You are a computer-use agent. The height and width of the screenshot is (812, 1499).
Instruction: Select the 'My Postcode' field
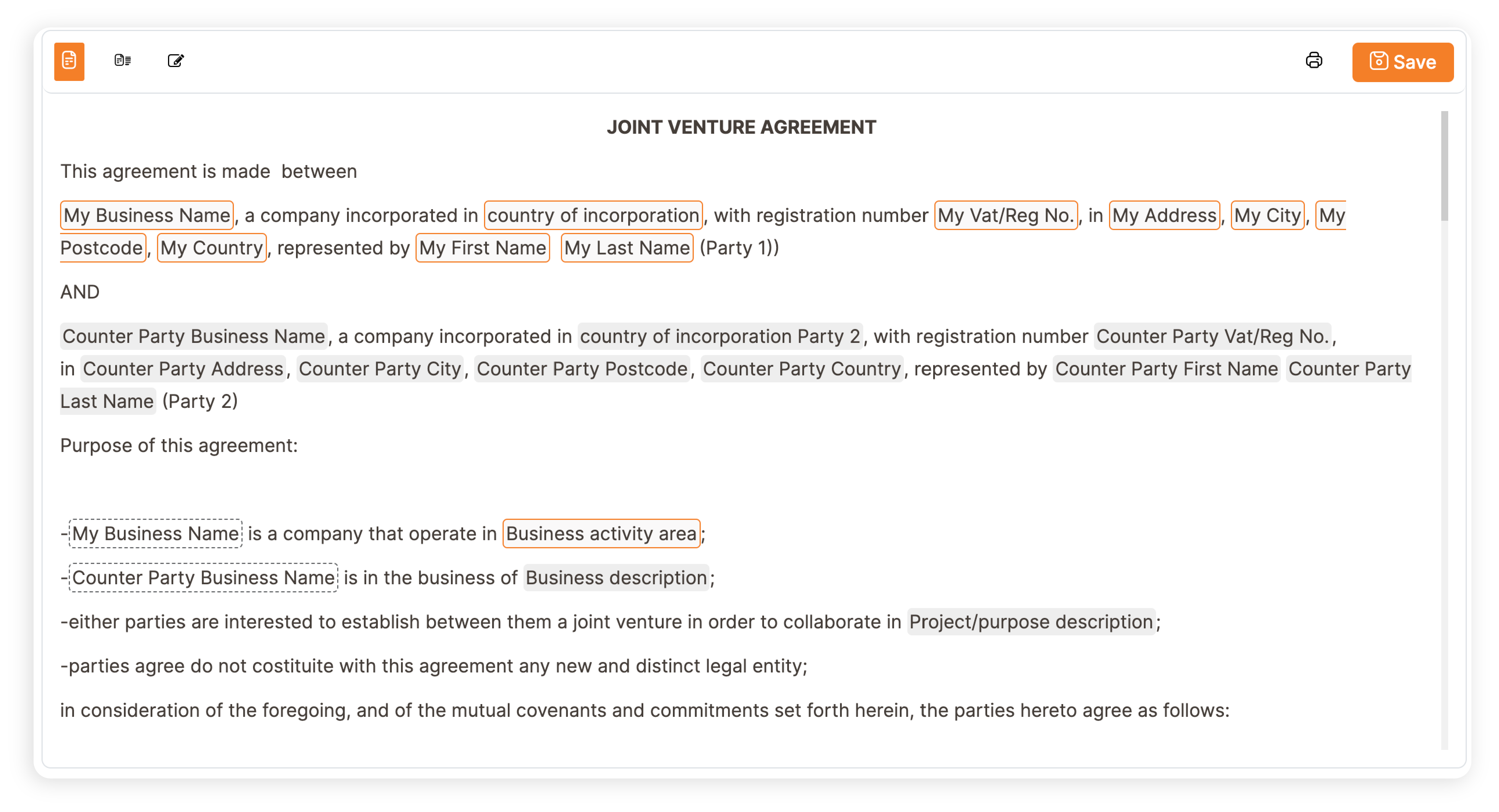coord(103,248)
